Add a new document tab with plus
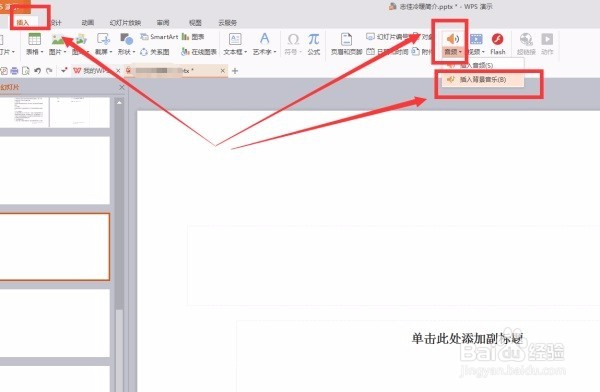600x392 pixels. tap(235, 71)
